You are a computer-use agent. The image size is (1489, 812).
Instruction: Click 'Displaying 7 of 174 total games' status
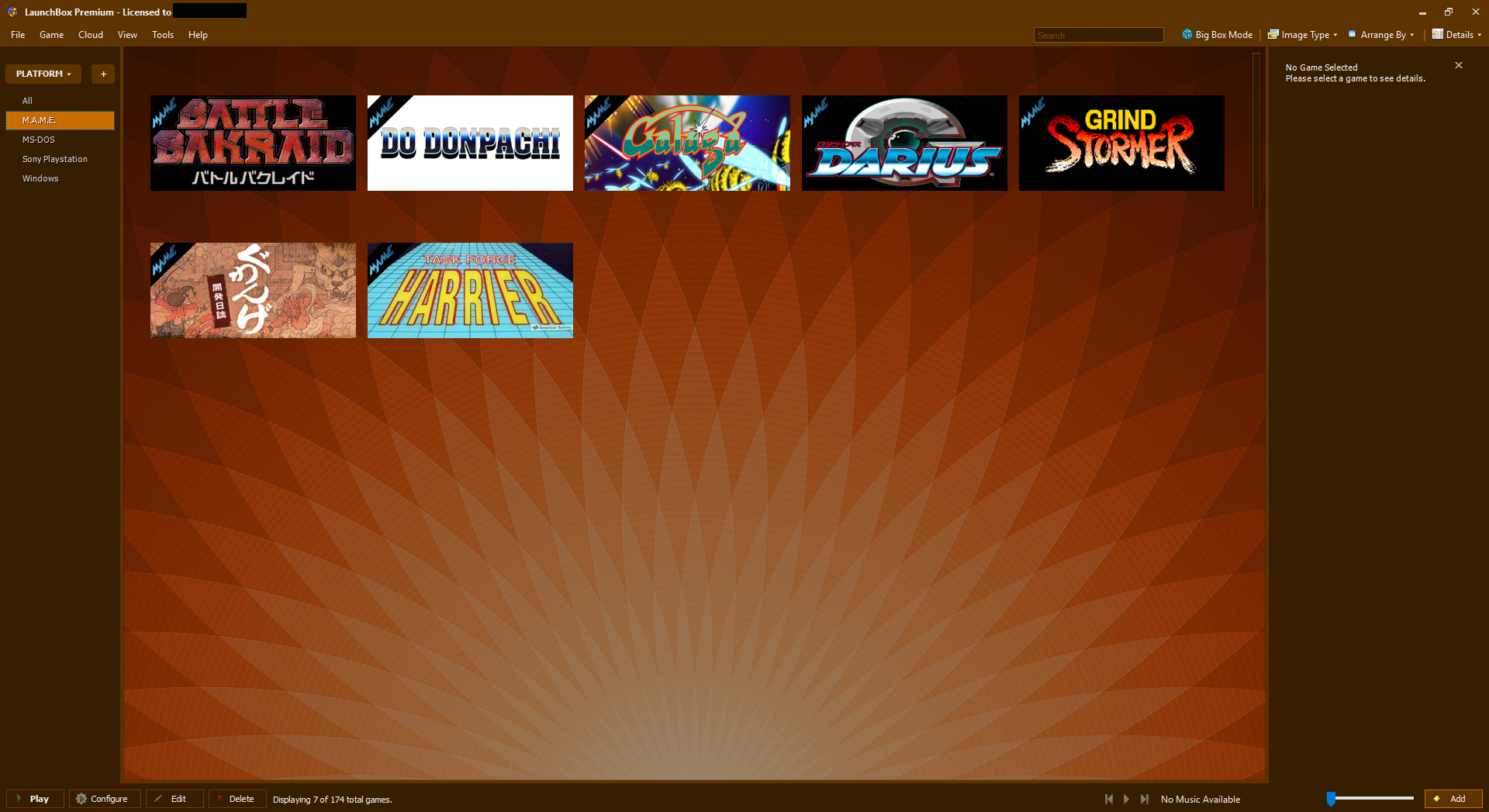pyautogui.click(x=333, y=800)
